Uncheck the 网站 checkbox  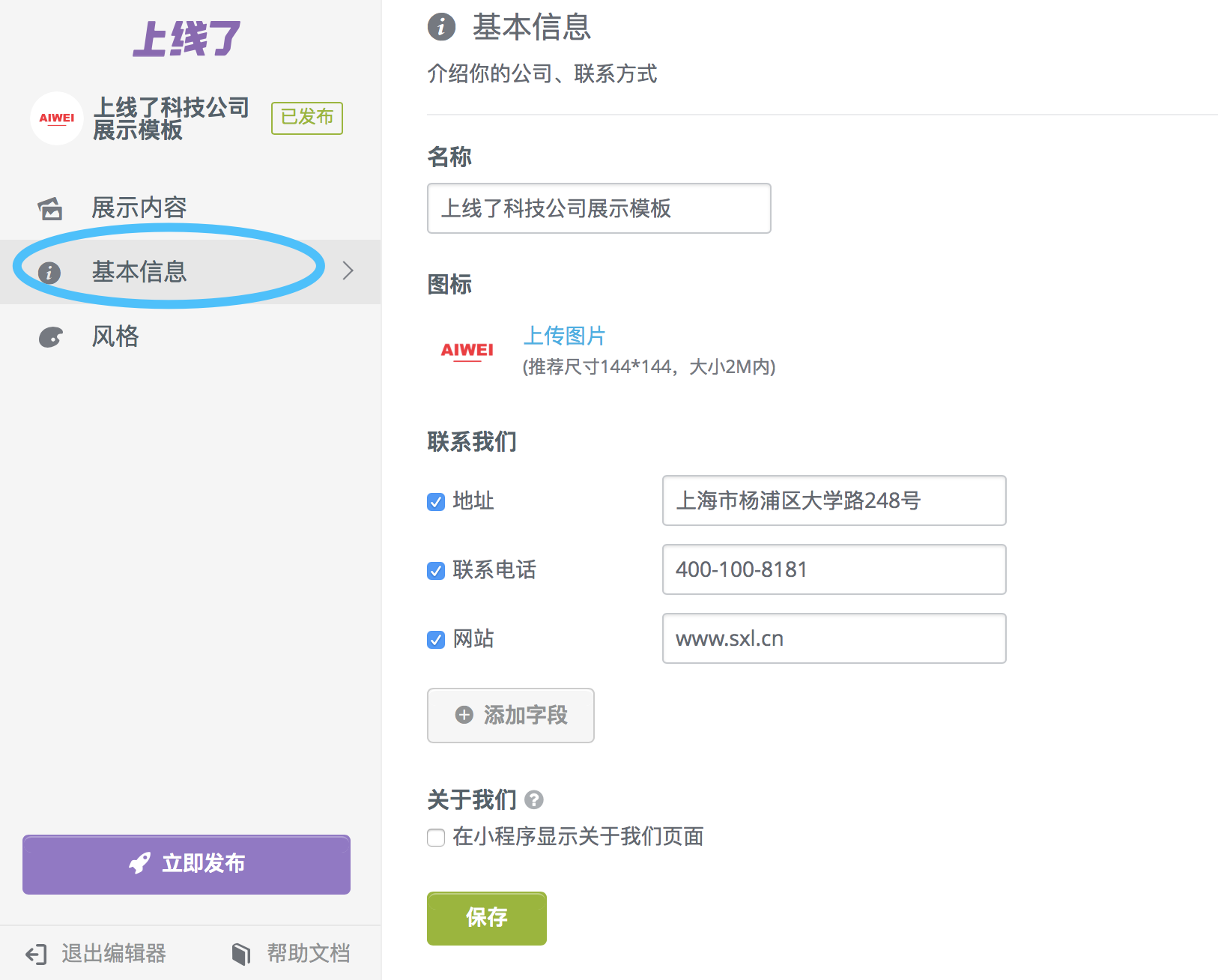tap(436, 639)
